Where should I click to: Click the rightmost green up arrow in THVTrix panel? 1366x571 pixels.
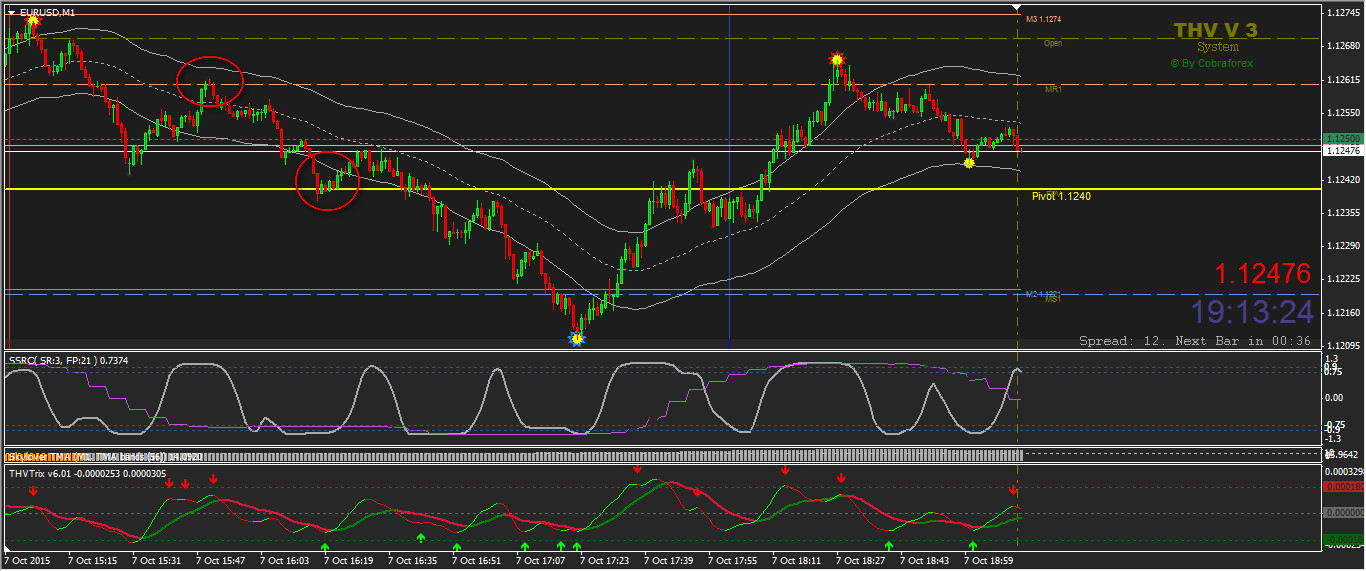point(973,546)
